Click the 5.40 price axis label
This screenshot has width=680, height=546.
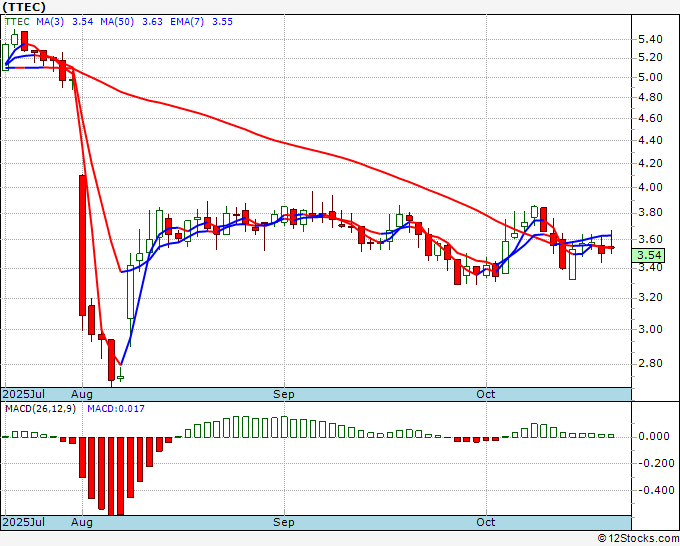(x=650, y=39)
